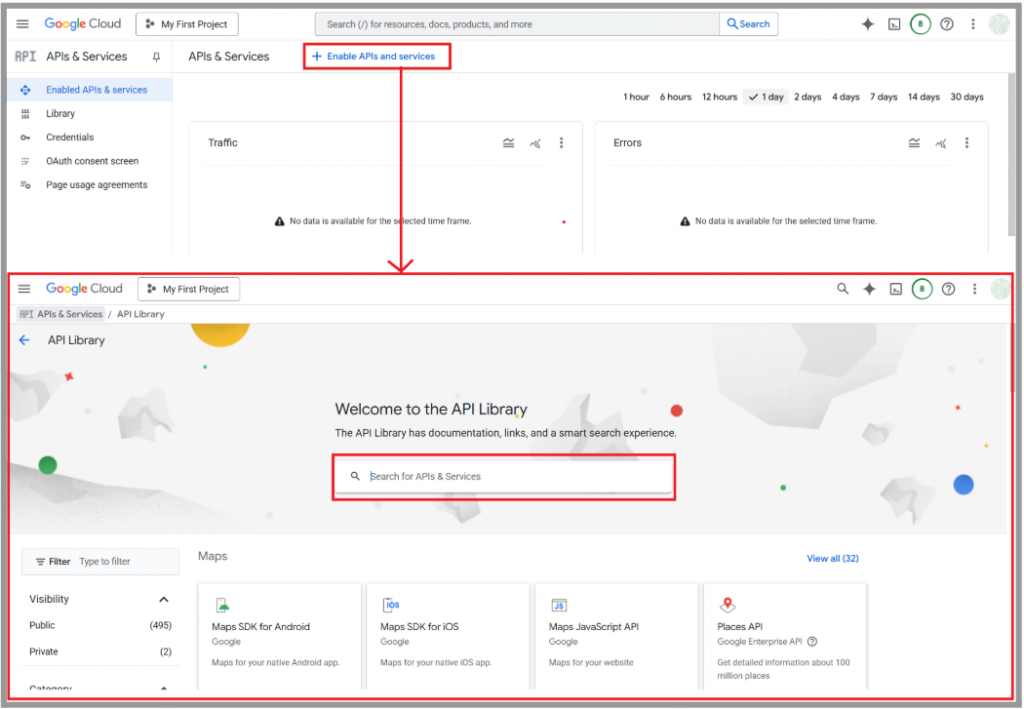Image resolution: width=1024 pixels, height=709 pixels.
Task: Pin the APIs & Services sidebar
Action: (x=156, y=57)
